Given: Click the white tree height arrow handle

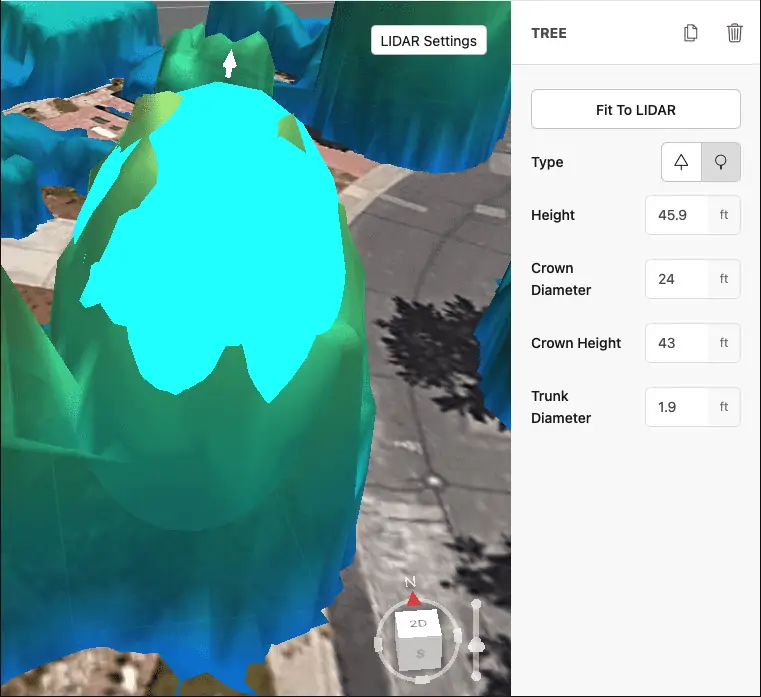Looking at the screenshot, I should 229,63.
